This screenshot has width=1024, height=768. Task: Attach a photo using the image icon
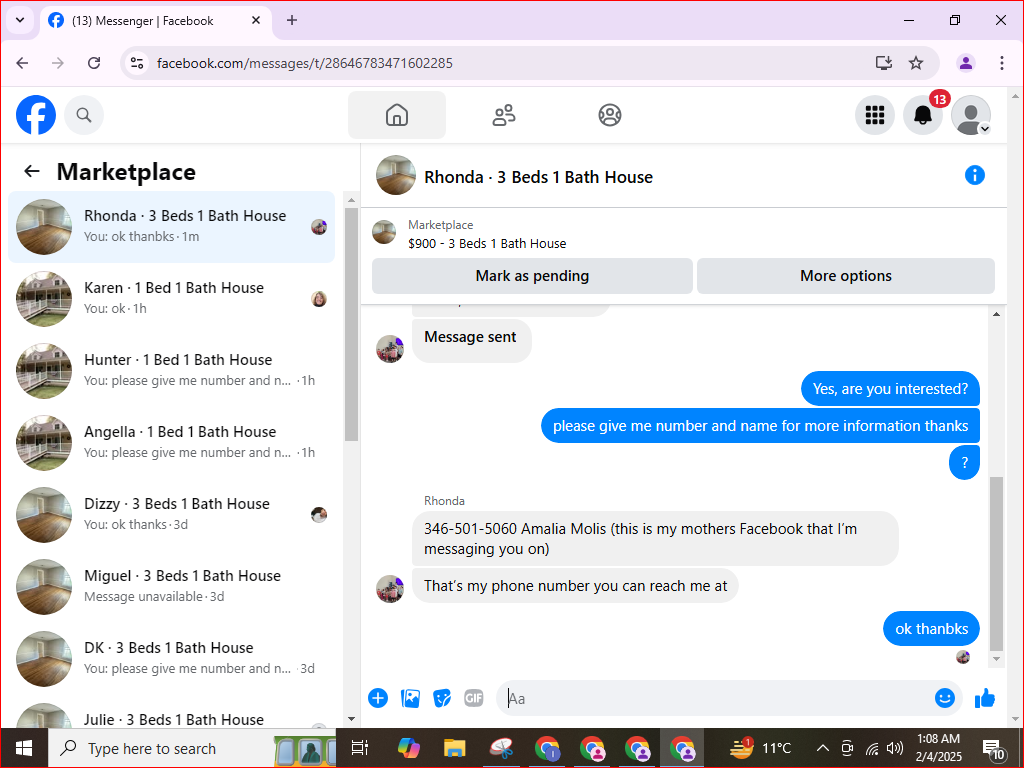coord(410,698)
